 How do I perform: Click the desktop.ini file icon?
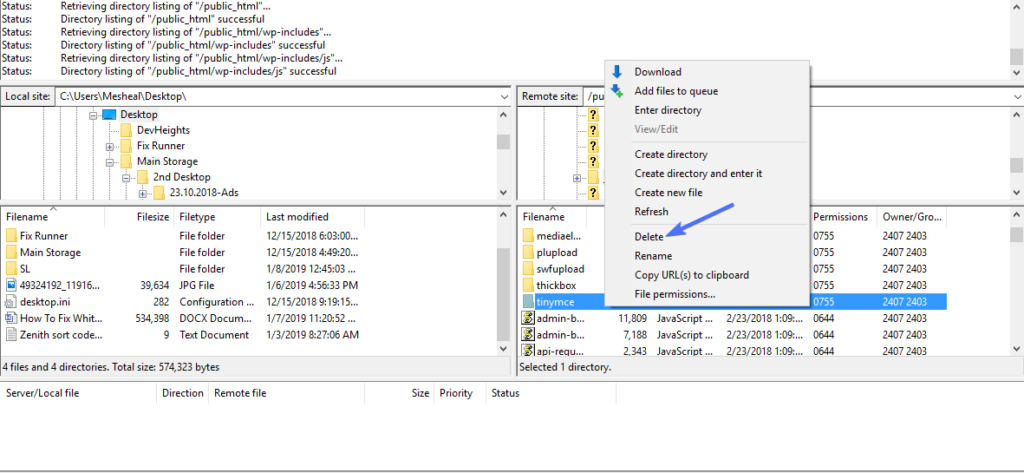[11, 302]
